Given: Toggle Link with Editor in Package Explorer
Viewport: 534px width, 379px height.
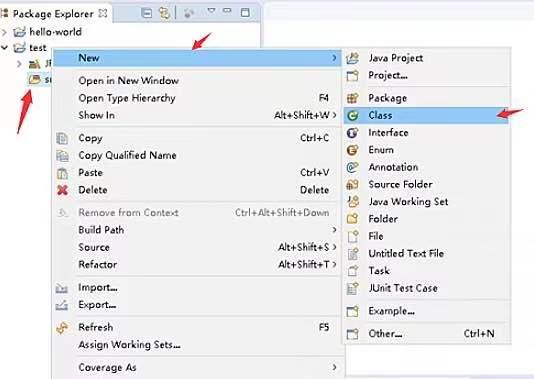Looking at the screenshot, I should (x=164, y=13).
